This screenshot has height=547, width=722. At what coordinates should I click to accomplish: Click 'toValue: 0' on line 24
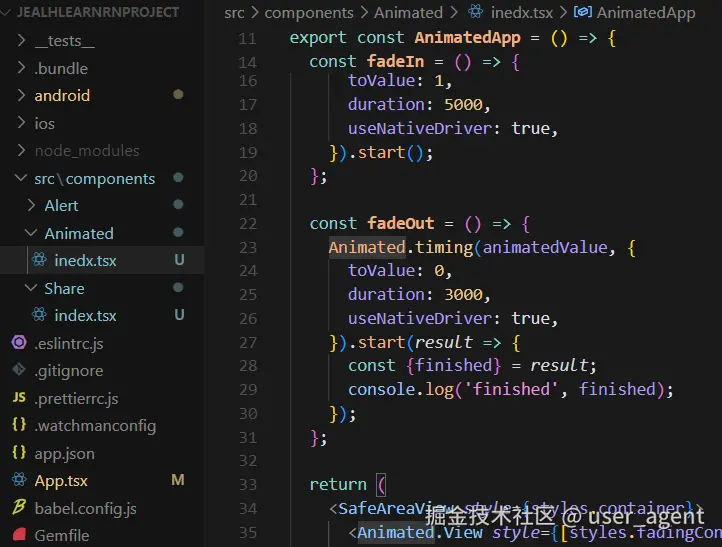pyautogui.click(x=400, y=271)
